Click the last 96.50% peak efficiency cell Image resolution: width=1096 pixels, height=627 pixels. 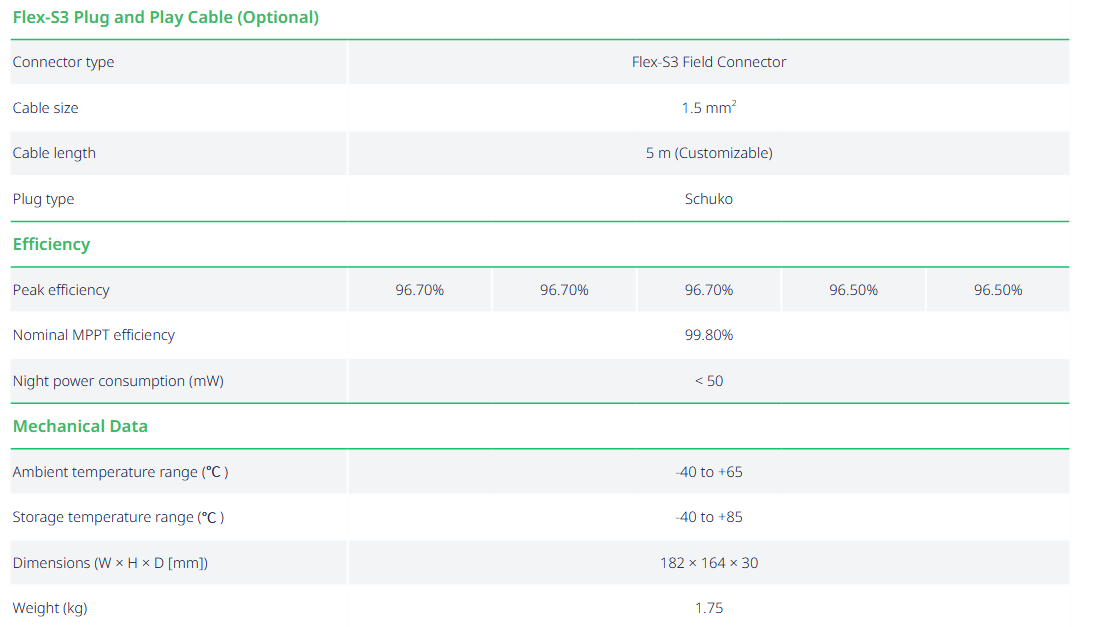(997, 290)
